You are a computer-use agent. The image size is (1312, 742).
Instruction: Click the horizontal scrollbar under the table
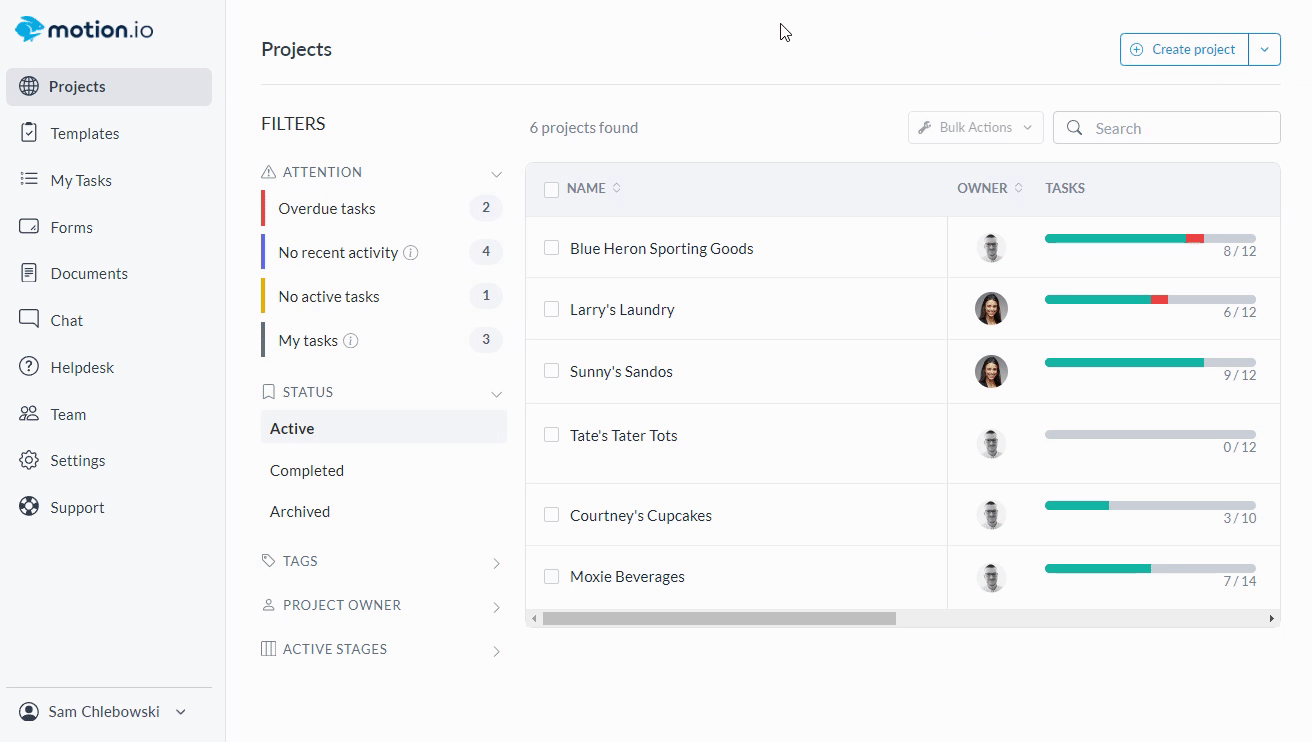click(x=719, y=619)
